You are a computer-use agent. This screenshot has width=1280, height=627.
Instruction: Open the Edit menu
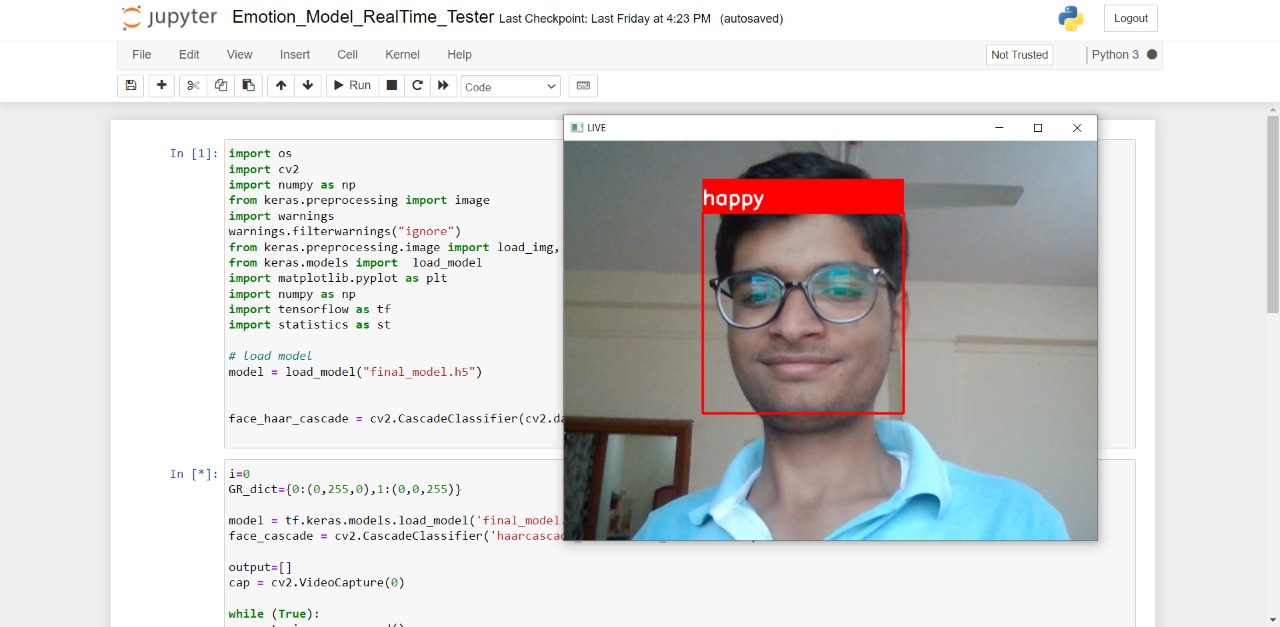189,55
